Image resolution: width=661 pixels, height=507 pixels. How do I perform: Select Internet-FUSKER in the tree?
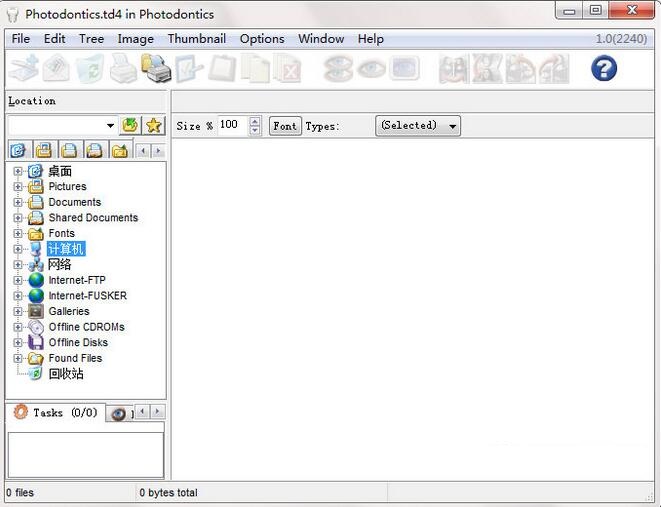pyautogui.click(x=88, y=296)
